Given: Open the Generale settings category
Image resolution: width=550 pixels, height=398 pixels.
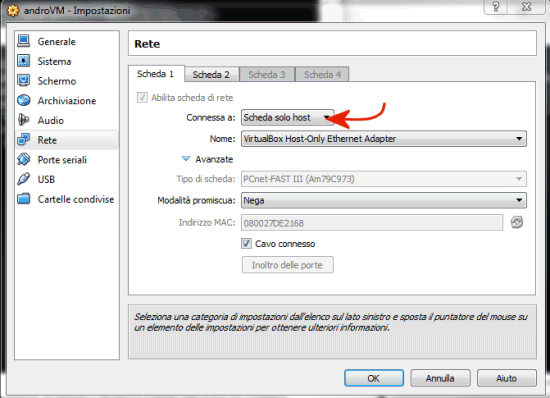Looking at the screenshot, I should click(56, 42).
